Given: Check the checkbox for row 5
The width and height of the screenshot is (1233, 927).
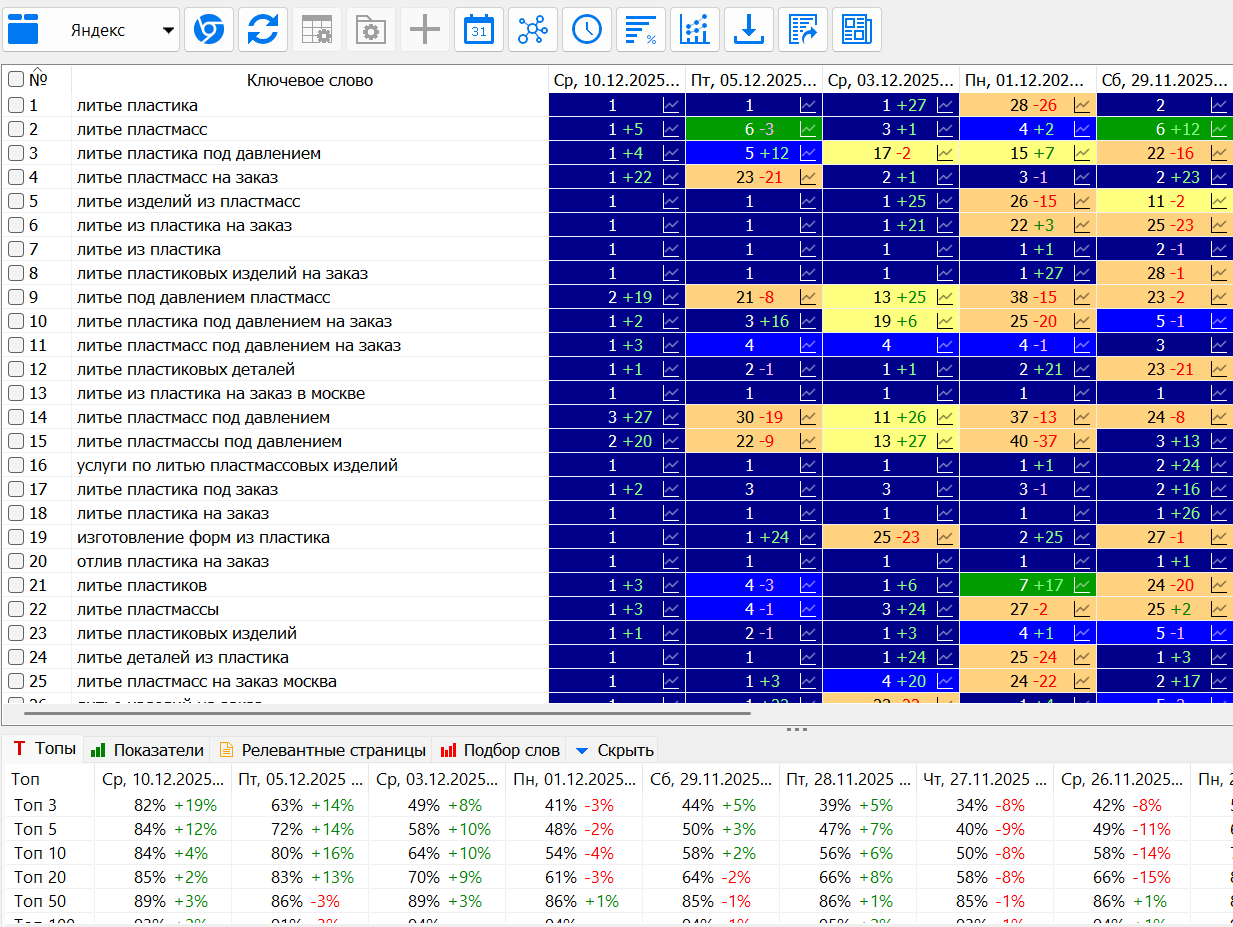Looking at the screenshot, I should click(x=16, y=201).
